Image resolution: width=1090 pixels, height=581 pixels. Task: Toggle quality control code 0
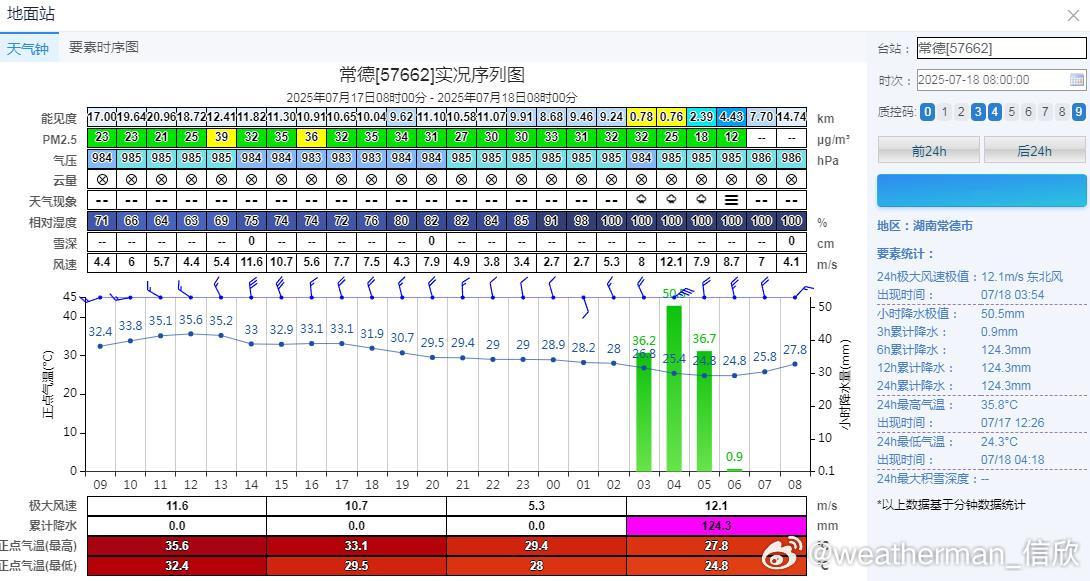[x=927, y=111]
